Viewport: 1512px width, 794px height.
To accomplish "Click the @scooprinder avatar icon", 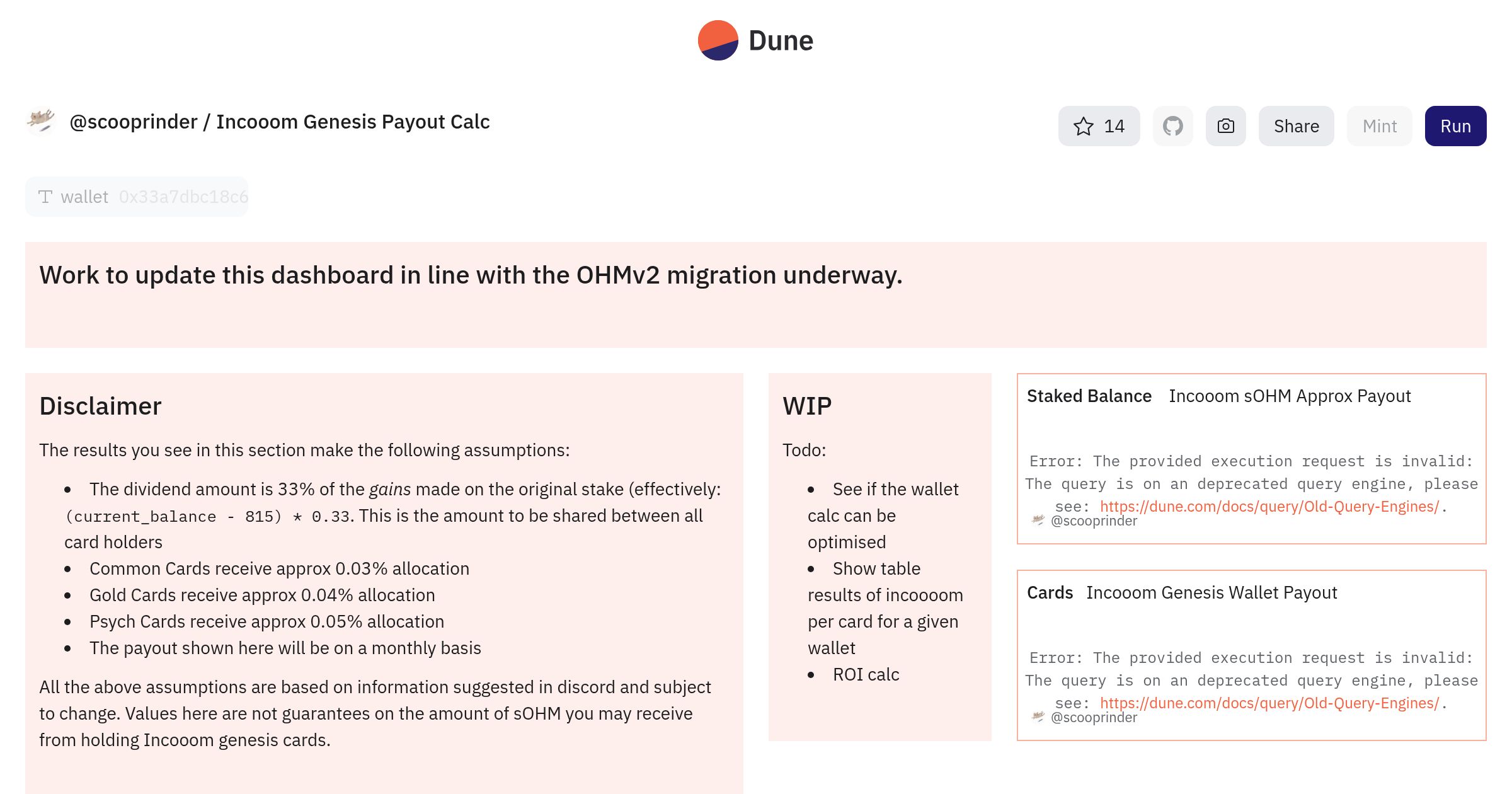I will click(41, 121).
